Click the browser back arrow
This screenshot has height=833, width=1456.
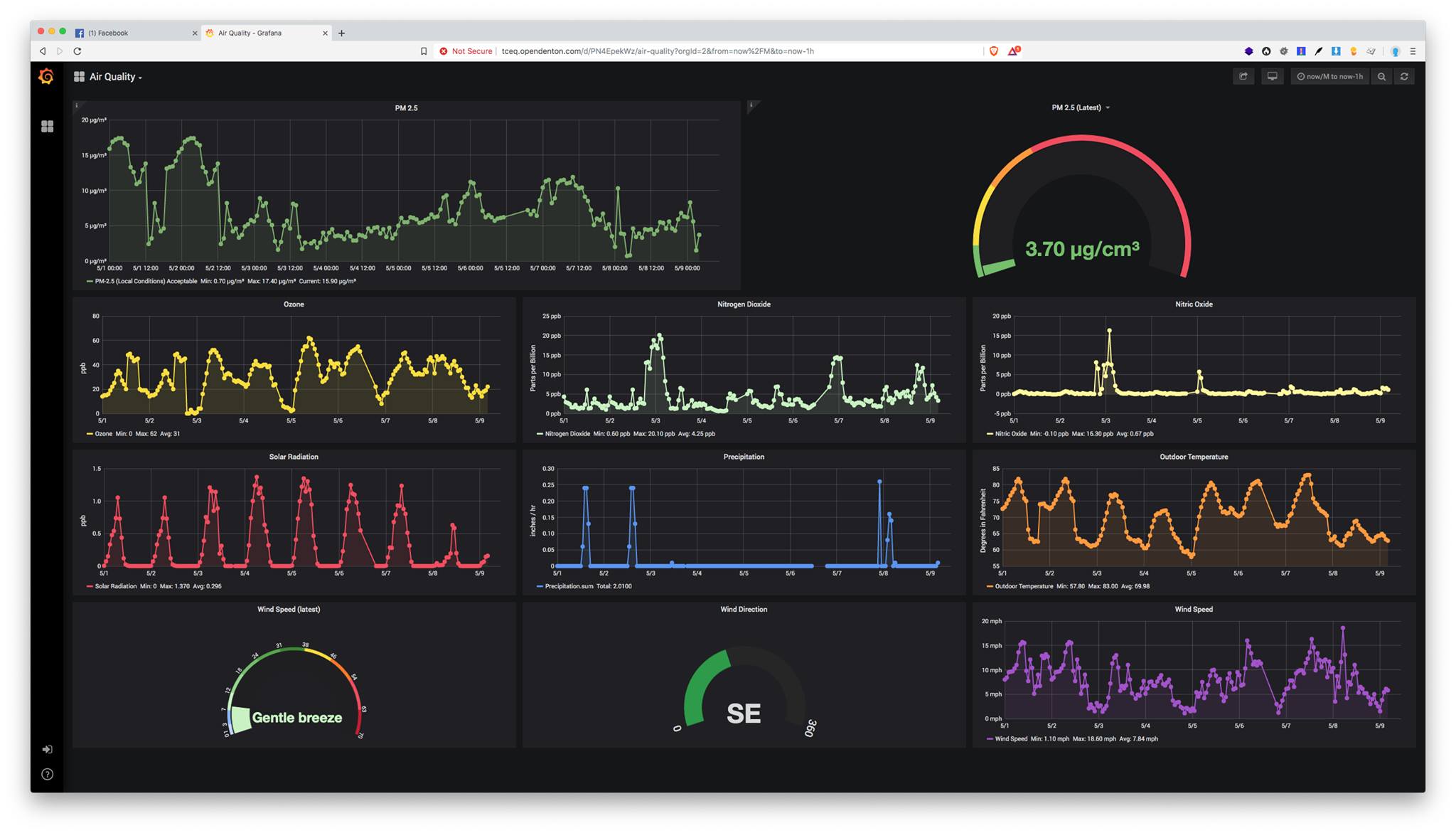click(x=43, y=51)
